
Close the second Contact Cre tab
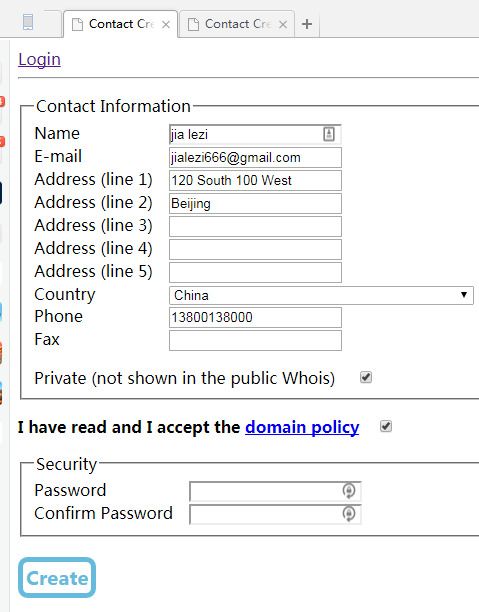click(x=283, y=25)
